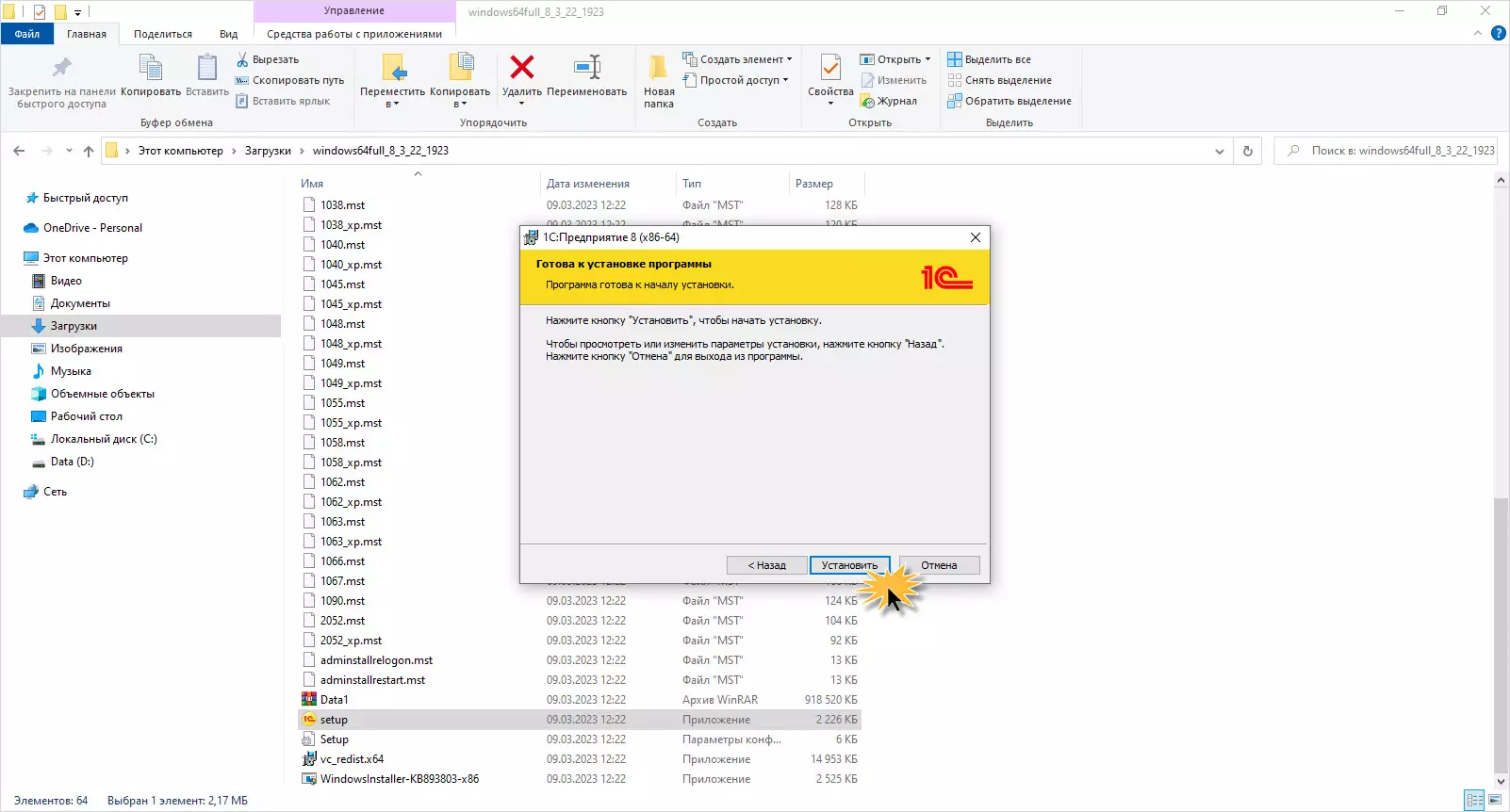Switch to details view layout icon
The width and height of the screenshot is (1510, 812).
pos(1475,801)
